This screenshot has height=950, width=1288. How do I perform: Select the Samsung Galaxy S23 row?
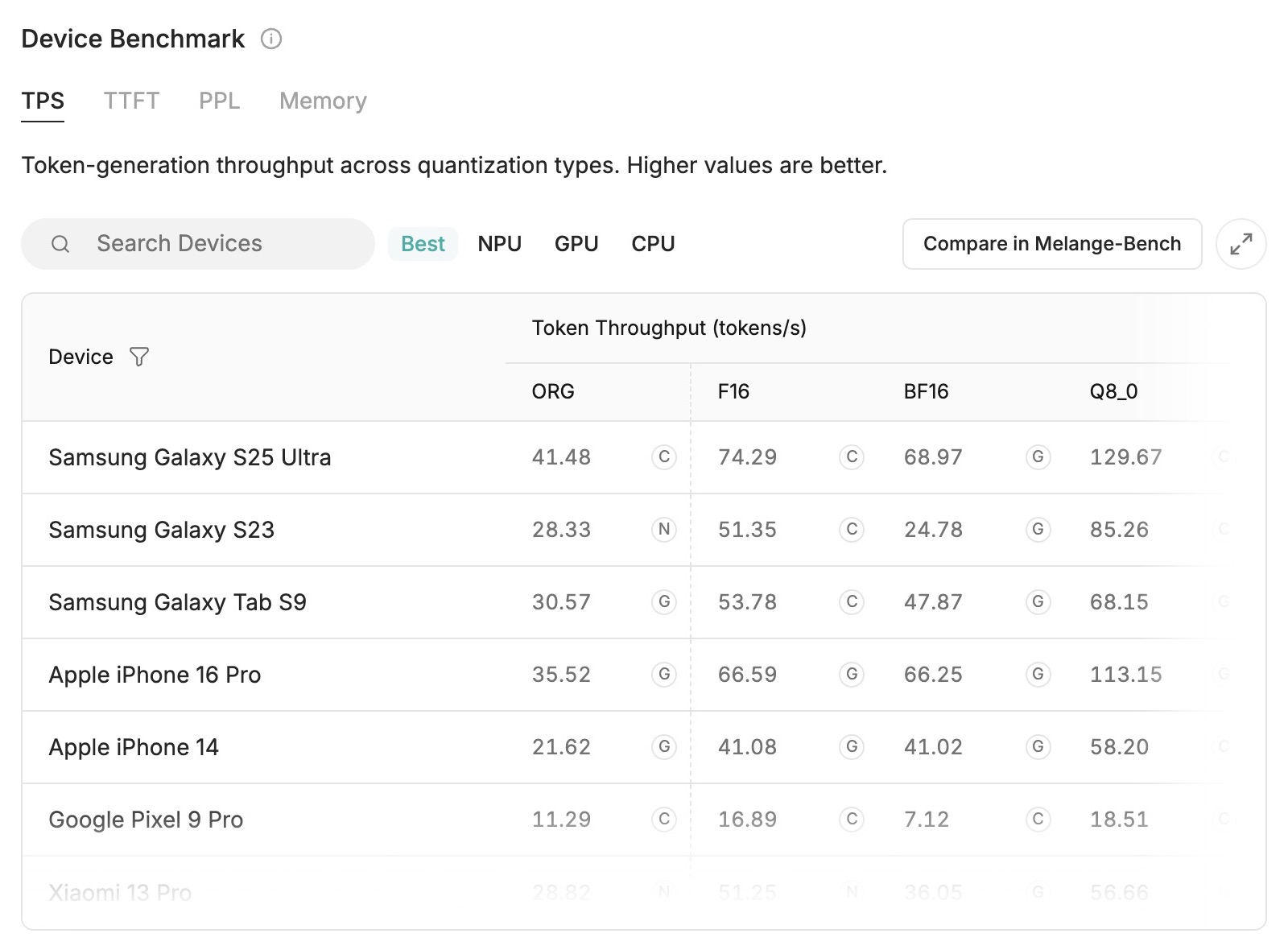[x=644, y=530]
